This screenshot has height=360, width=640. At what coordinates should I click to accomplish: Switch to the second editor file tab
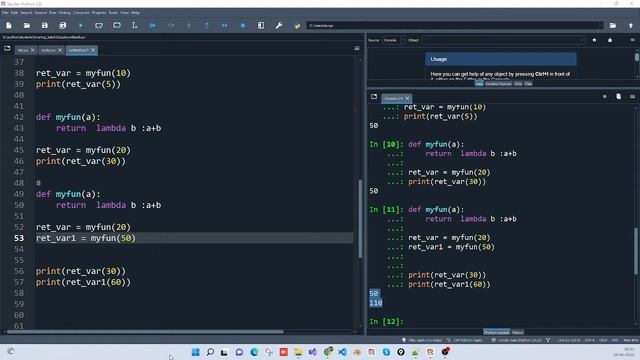48,50
